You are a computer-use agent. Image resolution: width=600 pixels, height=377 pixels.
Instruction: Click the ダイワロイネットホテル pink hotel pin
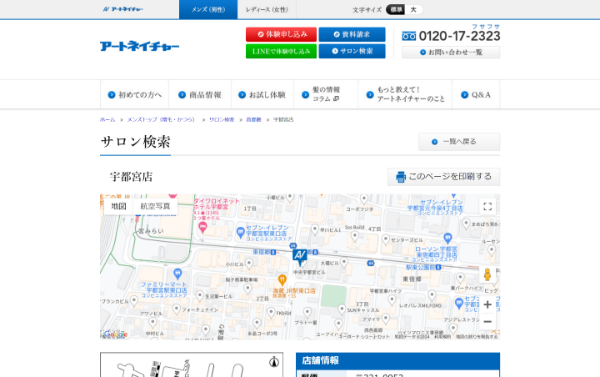[x=203, y=227]
